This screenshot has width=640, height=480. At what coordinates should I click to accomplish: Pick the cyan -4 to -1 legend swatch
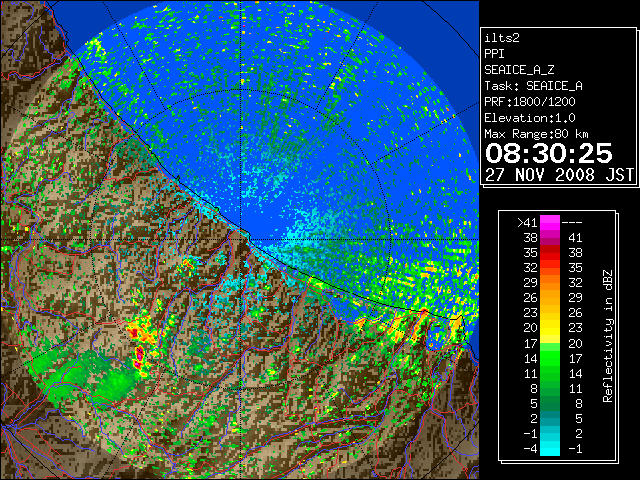550,448
